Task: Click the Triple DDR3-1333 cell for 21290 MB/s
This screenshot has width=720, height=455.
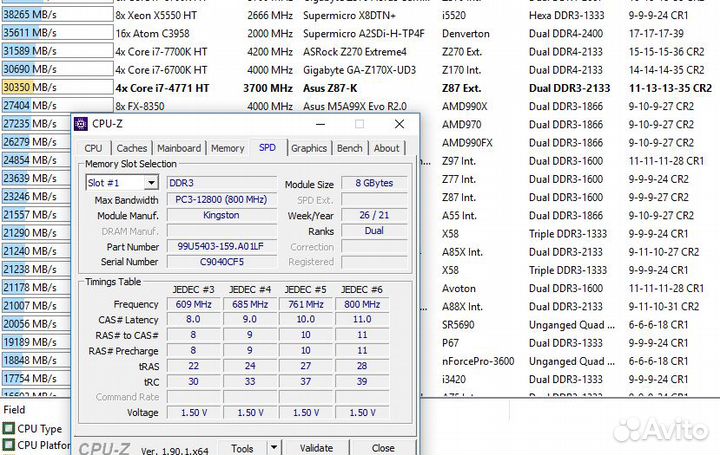Action: (568, 234)
